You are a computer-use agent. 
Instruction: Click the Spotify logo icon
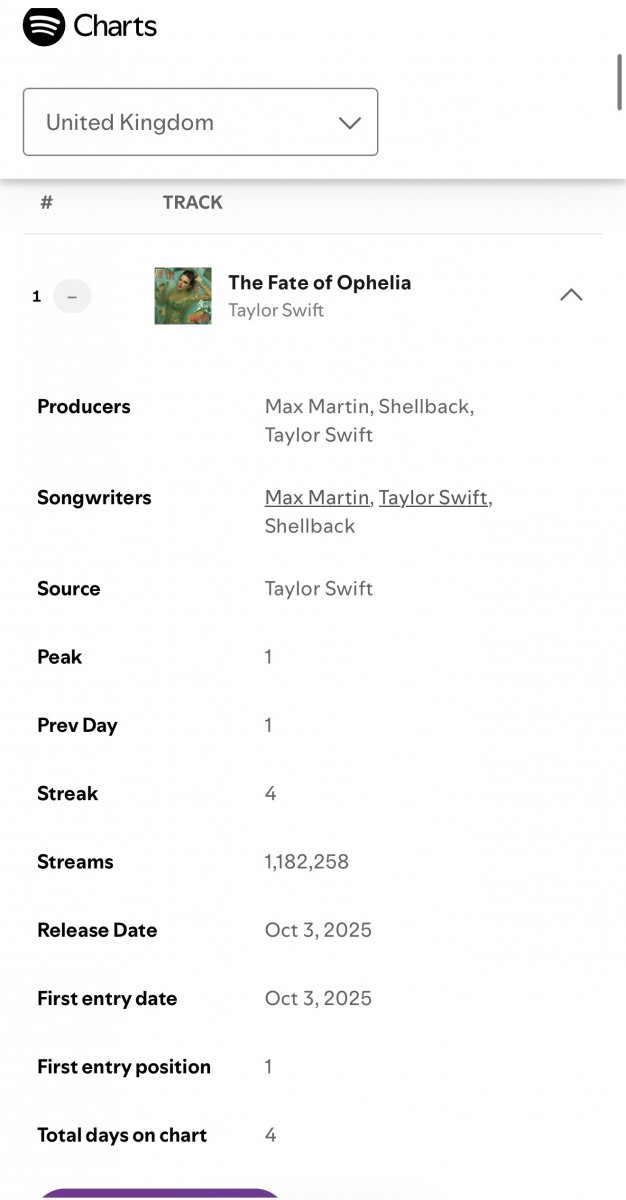44,26
